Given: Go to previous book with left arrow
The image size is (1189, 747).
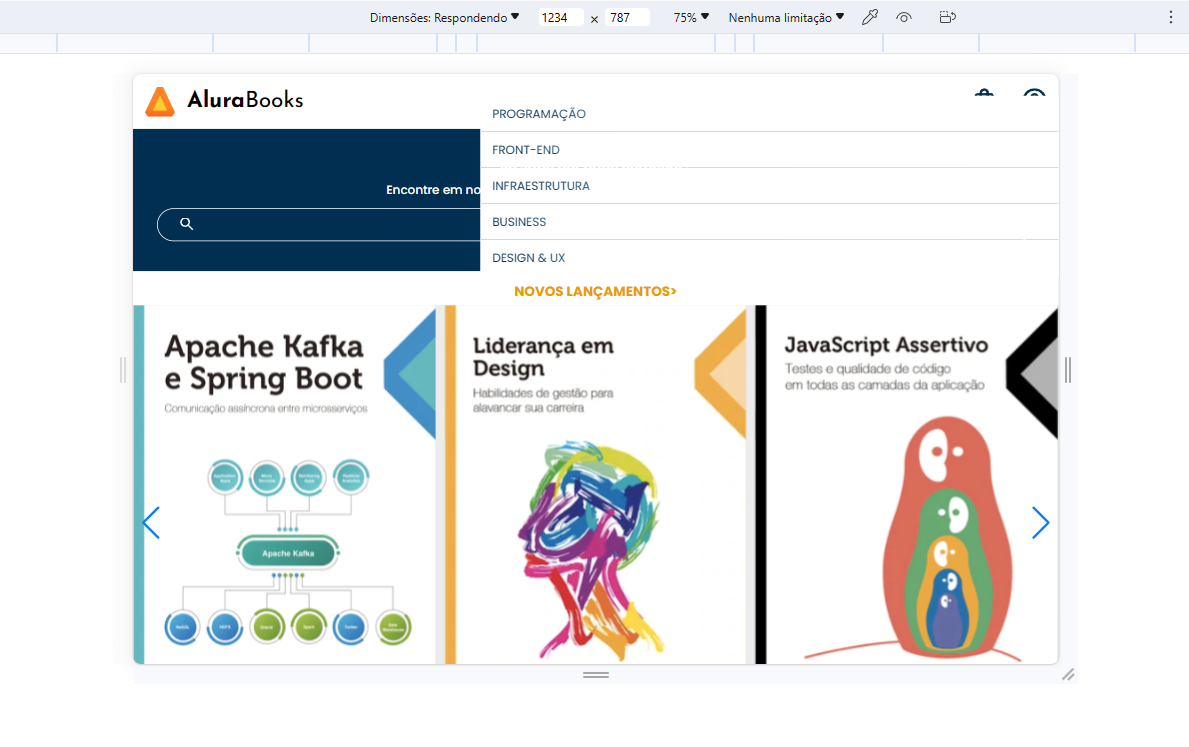Looking at the screenshot, I should [151, 523].
